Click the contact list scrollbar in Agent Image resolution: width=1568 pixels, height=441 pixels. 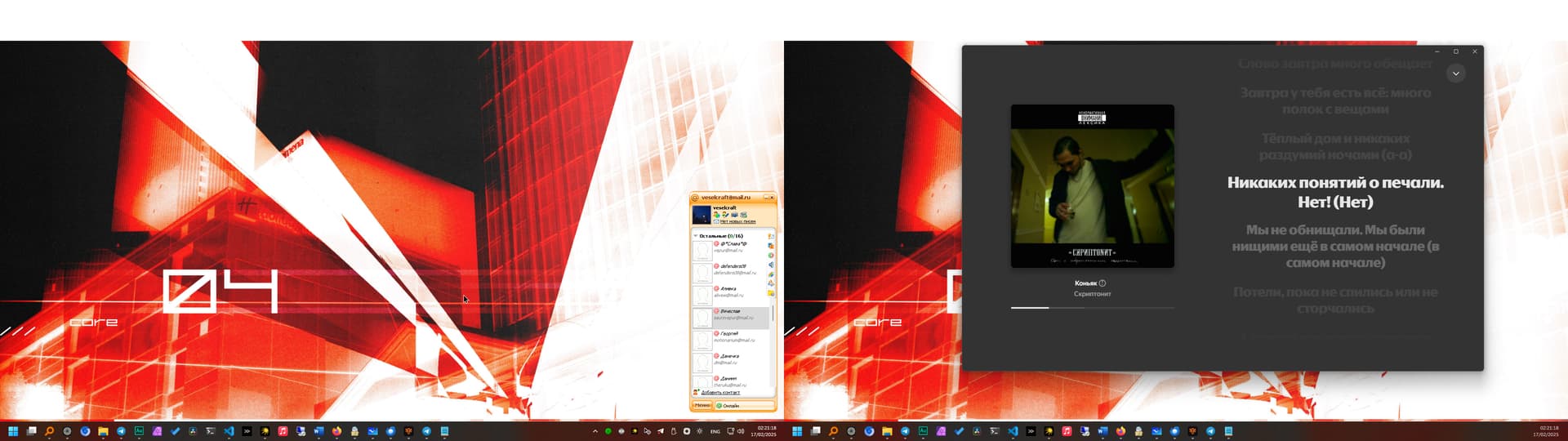click(773, 313)
